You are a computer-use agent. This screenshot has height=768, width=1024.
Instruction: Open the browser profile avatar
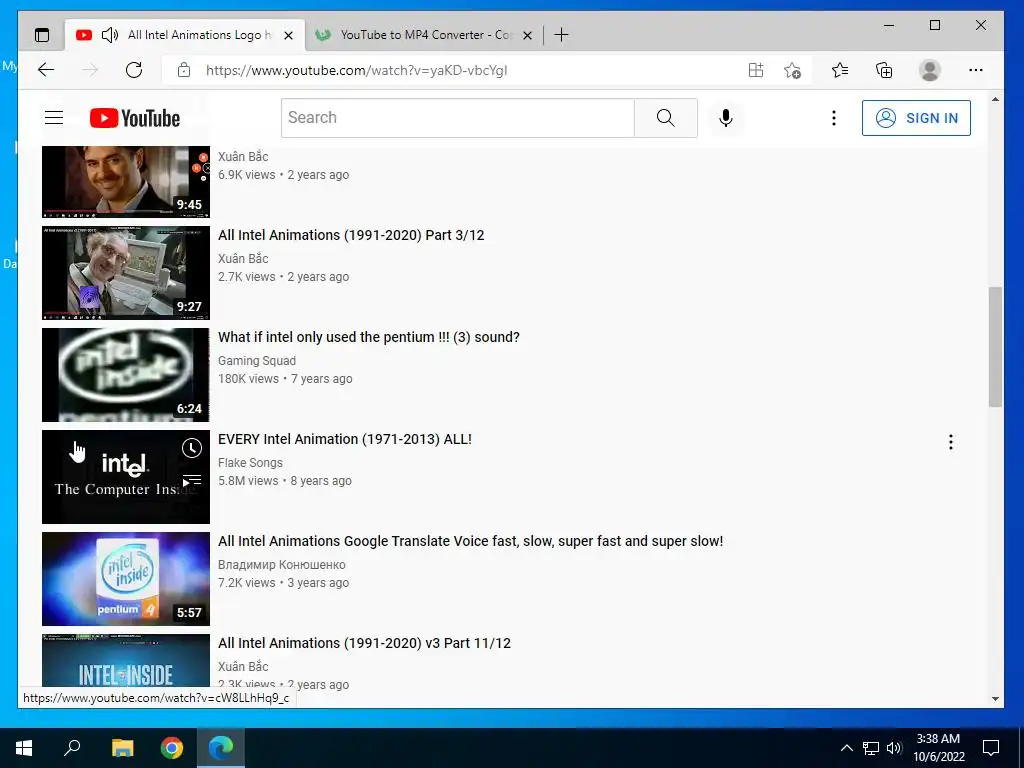point(929,70)
